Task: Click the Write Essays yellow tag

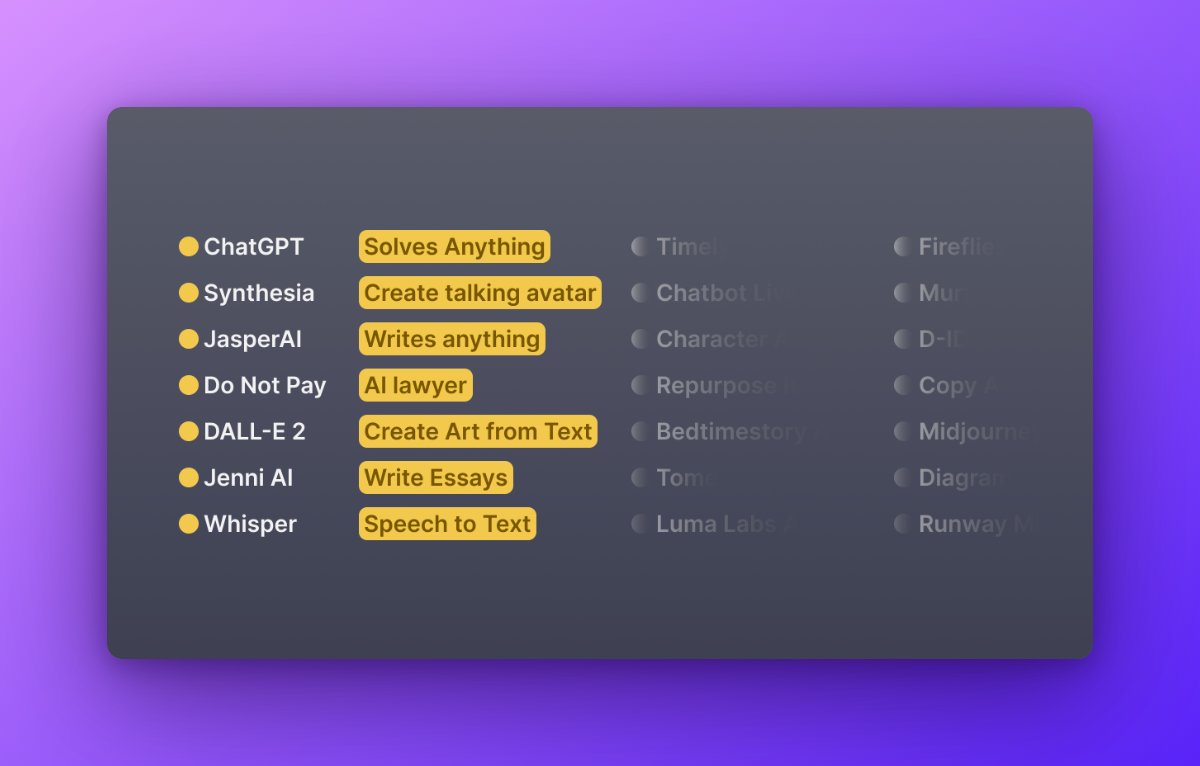Action: pos(436,477)
